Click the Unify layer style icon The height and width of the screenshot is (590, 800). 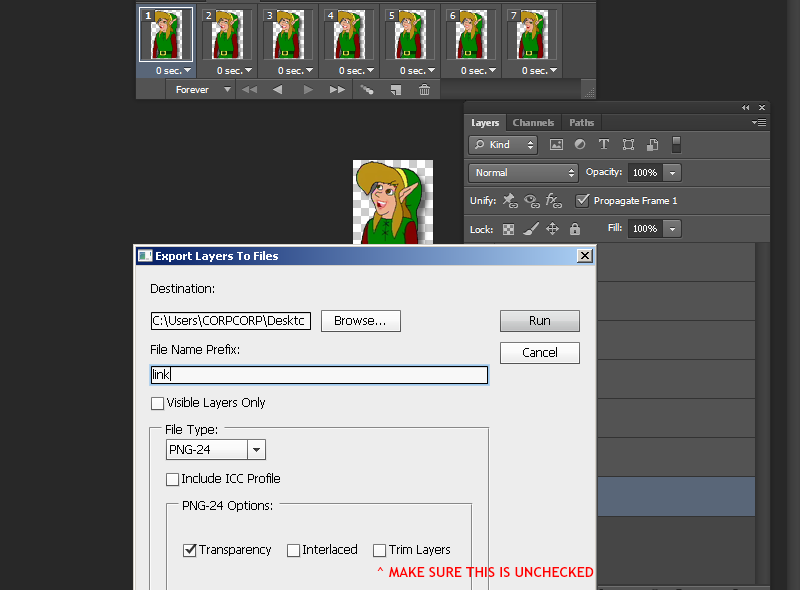[554, 201]
